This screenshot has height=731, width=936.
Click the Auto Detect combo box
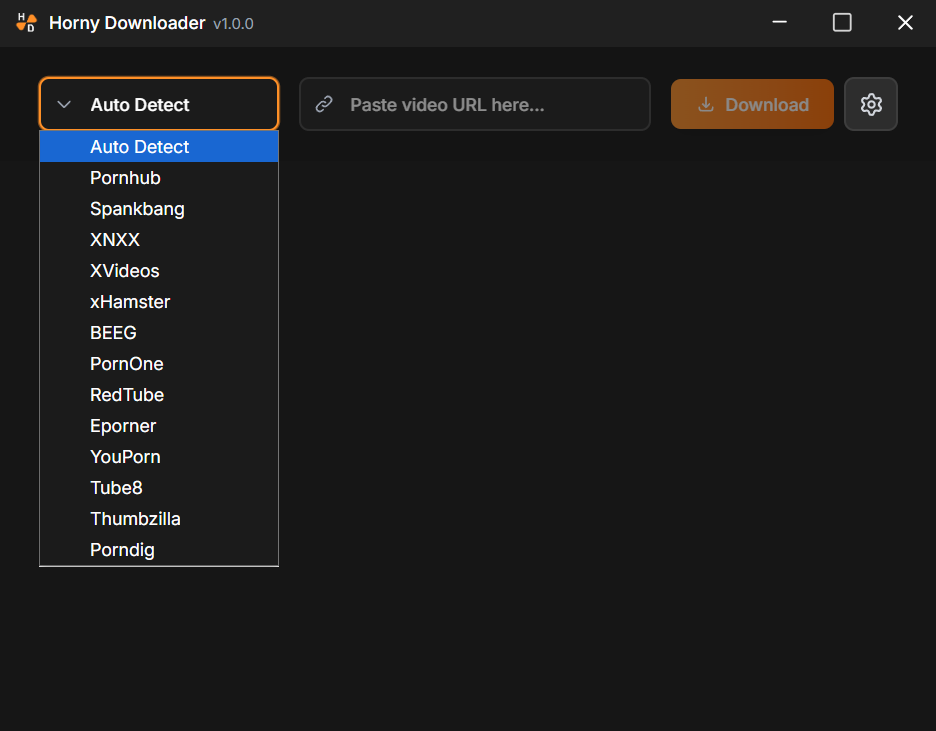pyautogui.click(x=159, y=104)
